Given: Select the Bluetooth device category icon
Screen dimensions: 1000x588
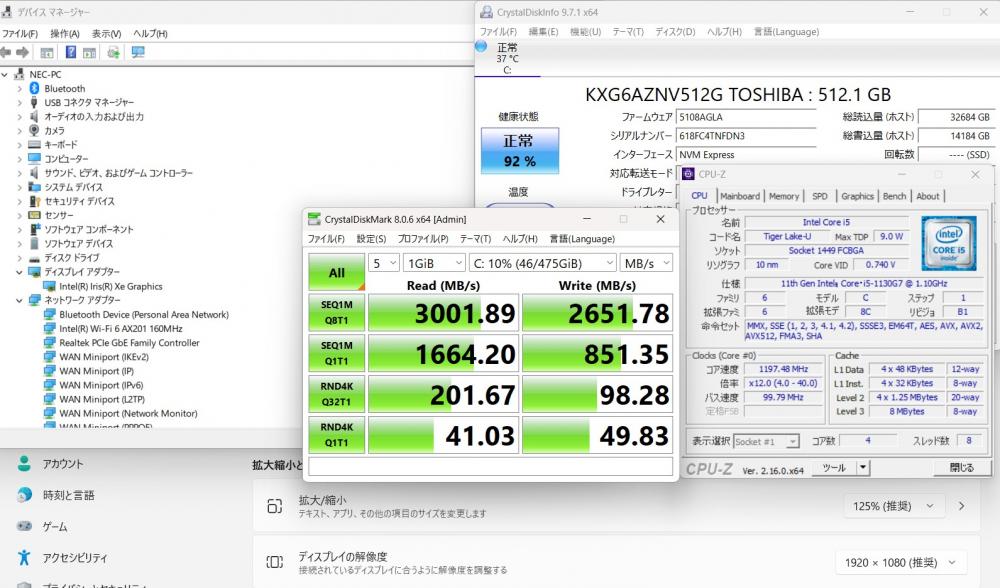Looking at the screenshot, I should [x=34, y=88].
